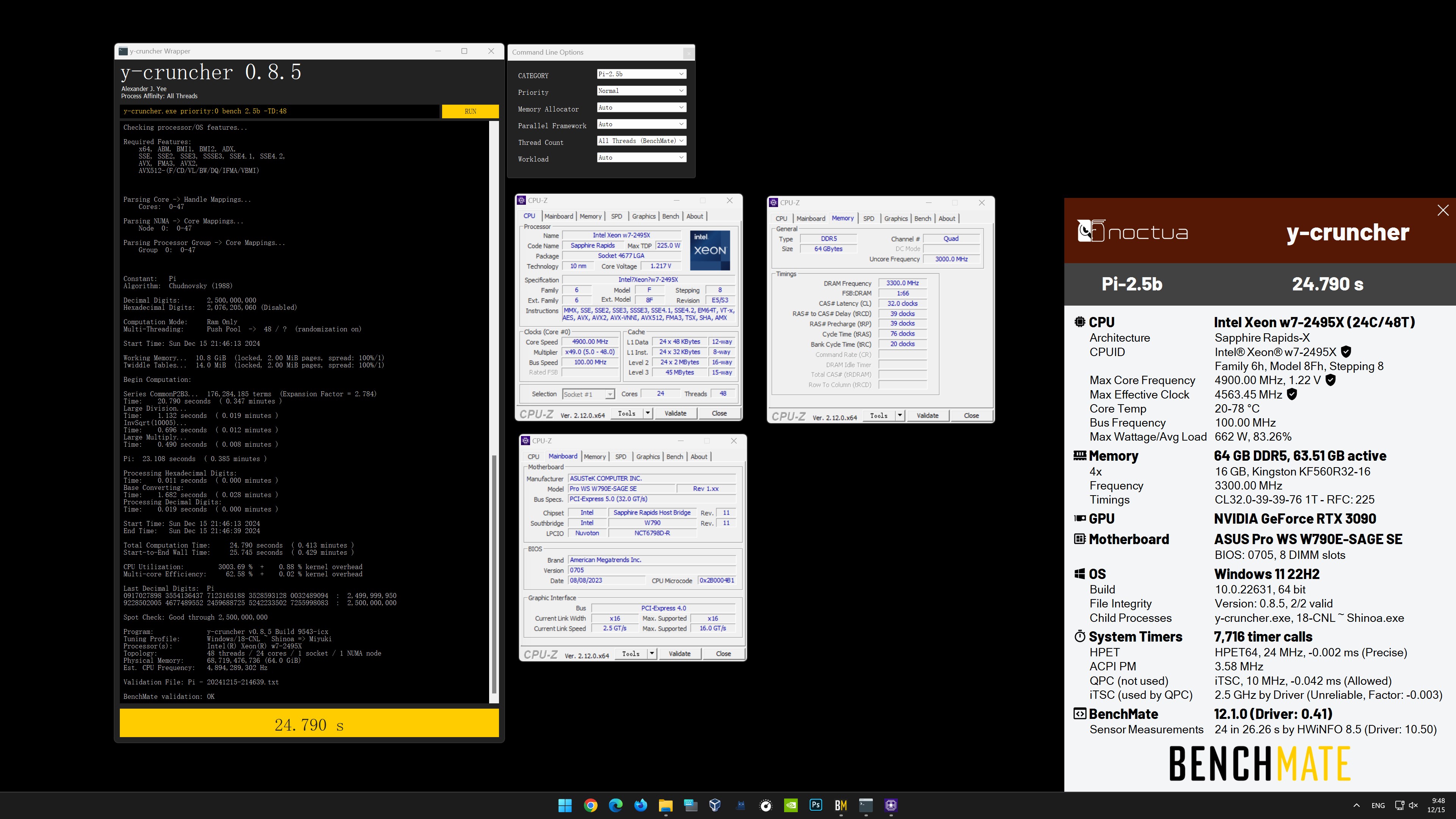Click ENG language indicator in tray
1456x819 pixels.
1378,805
